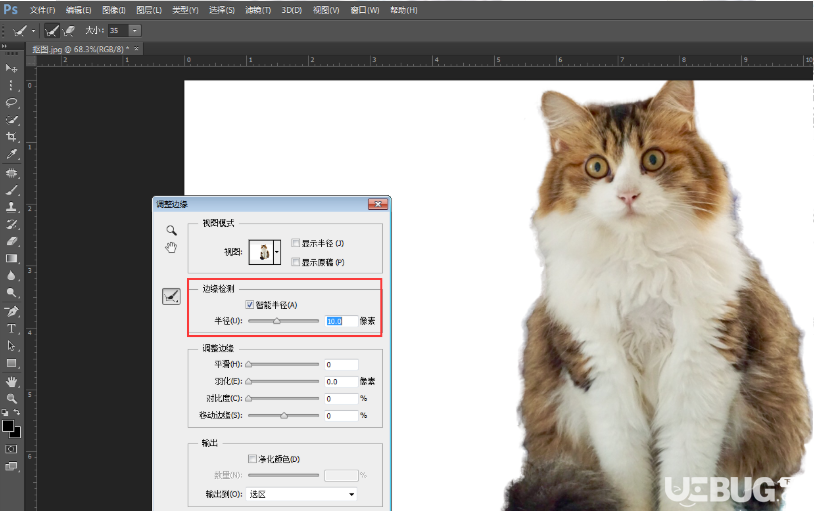This screenshot has width=814, height=511.
Task: Open the Output To dropdown
Action: point(302,494)
